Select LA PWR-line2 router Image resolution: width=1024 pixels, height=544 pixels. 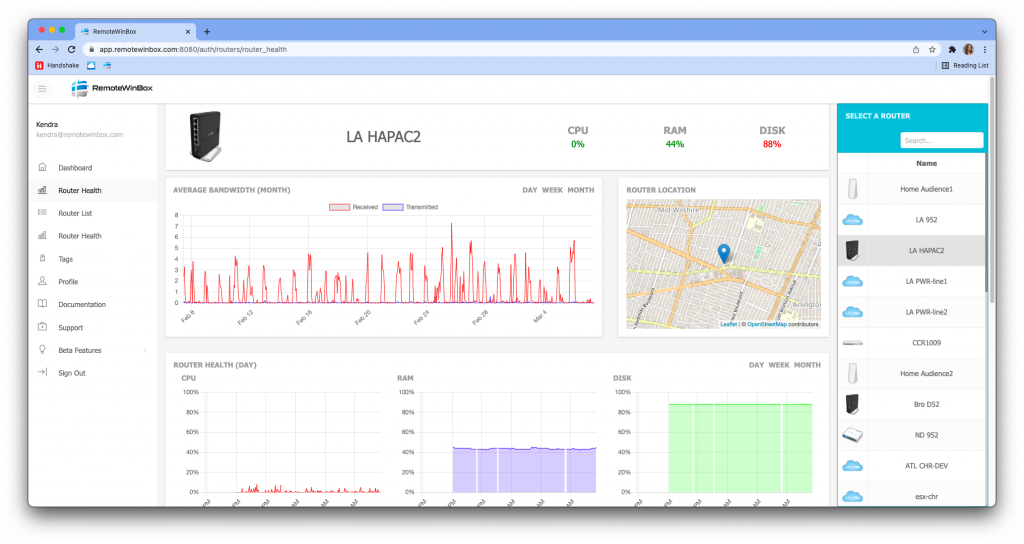(912, 312)
